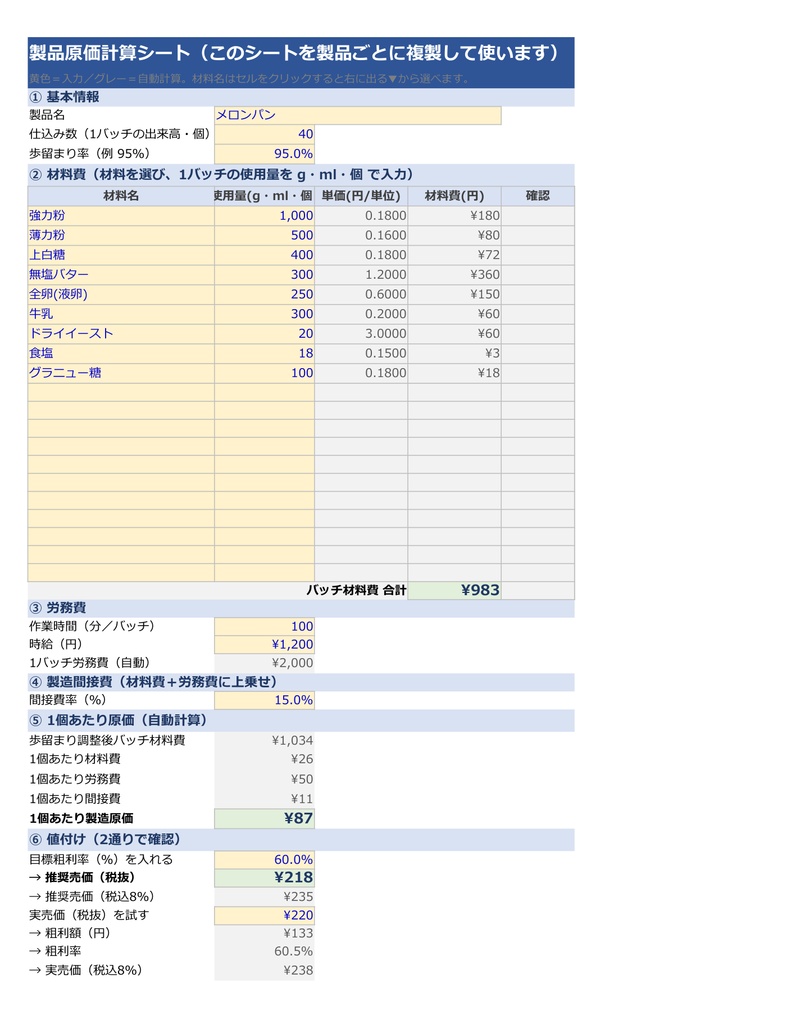Click the per-unit labor cost ¥50
Viewport: 791px width, 1024px height.
(x=265, y=779)
